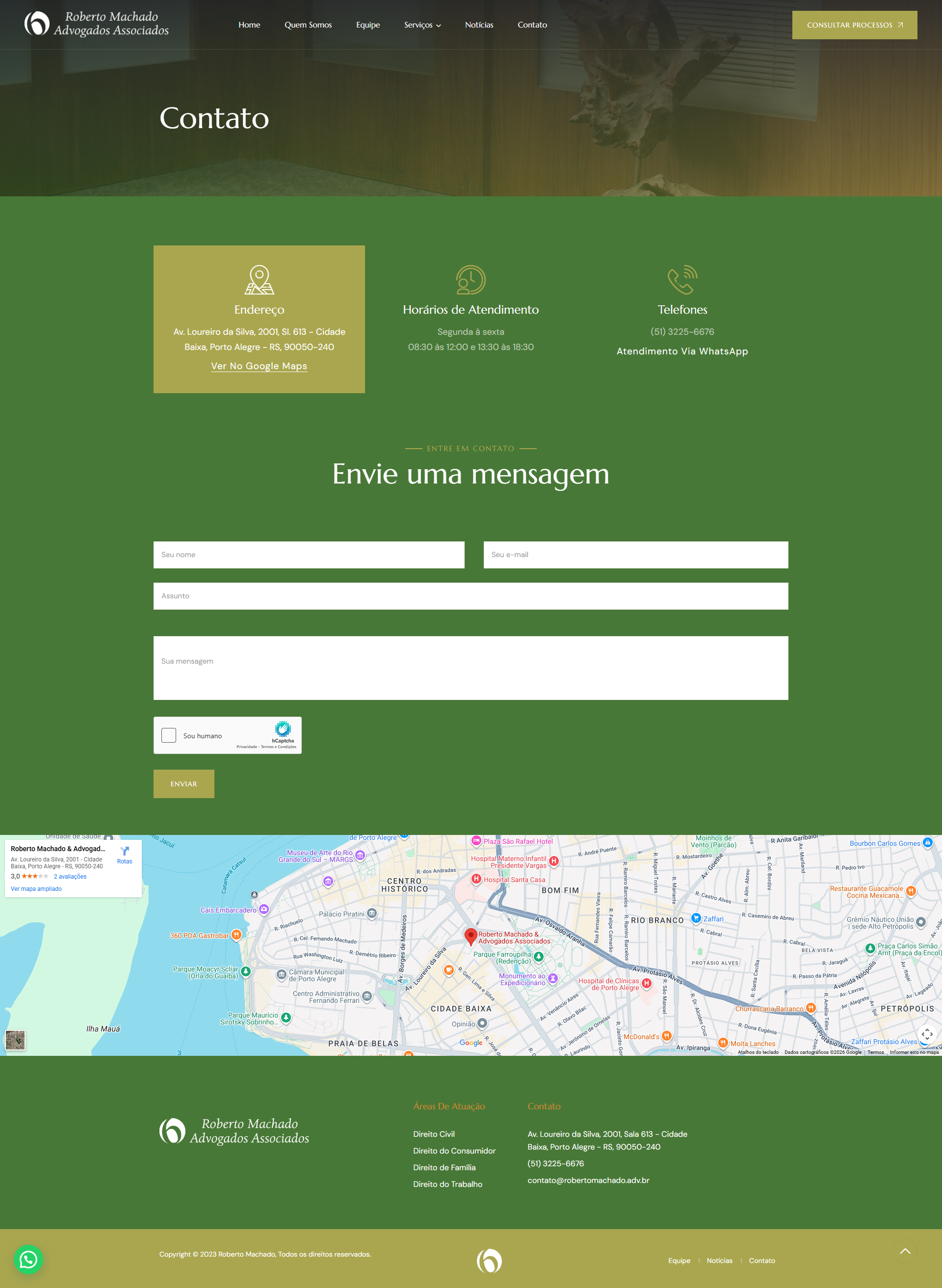Expand the Serviços dropdown menu

coord(422,25)
